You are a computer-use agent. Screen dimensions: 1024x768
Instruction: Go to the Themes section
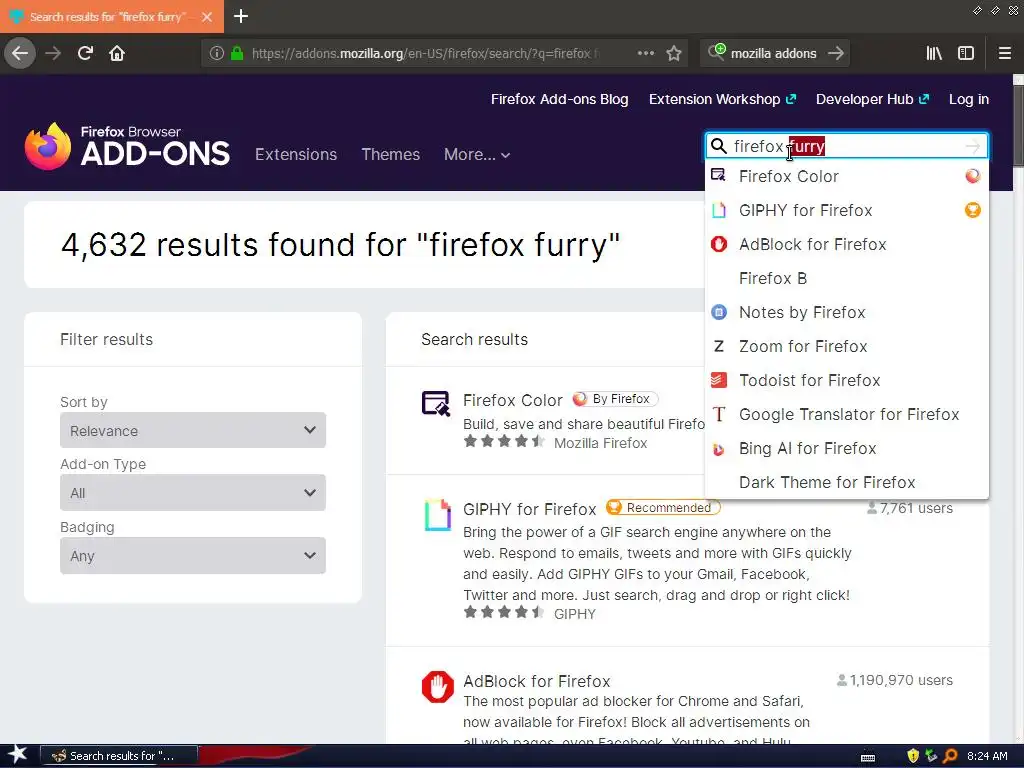click(391, 154)
